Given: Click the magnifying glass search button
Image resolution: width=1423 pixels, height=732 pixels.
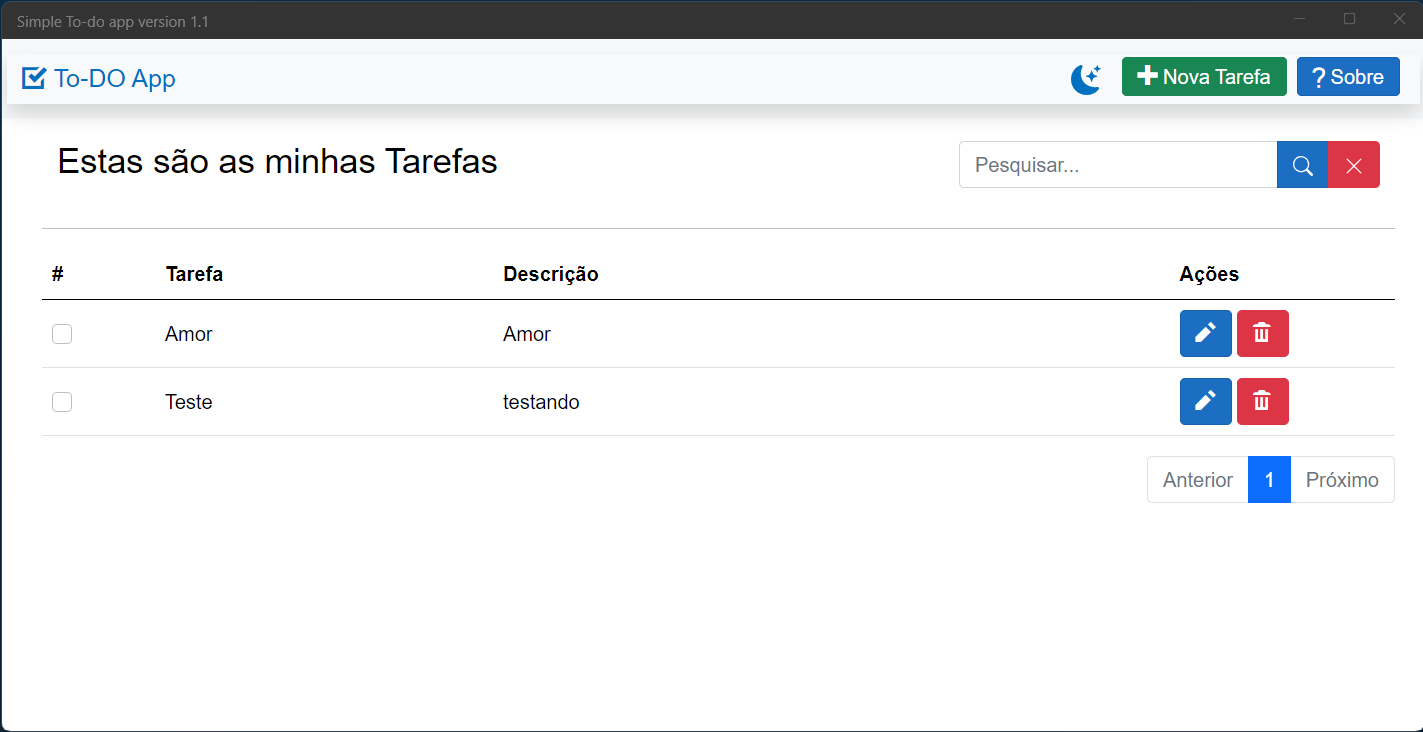Looking at the screenshot, I should tap(1302, 165).
